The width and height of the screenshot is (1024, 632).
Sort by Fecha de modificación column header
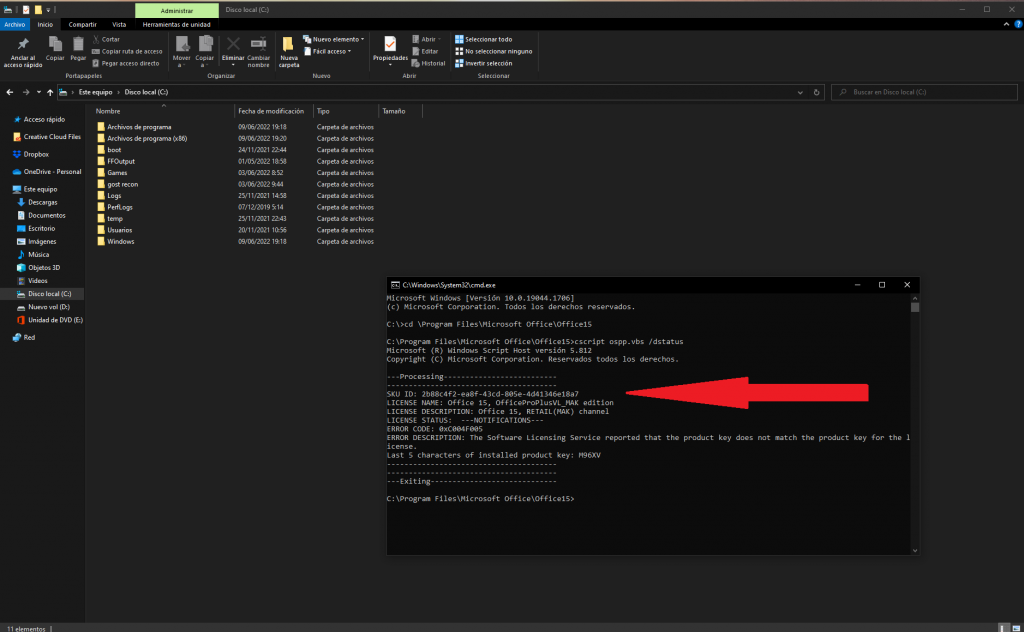point(270,111)
